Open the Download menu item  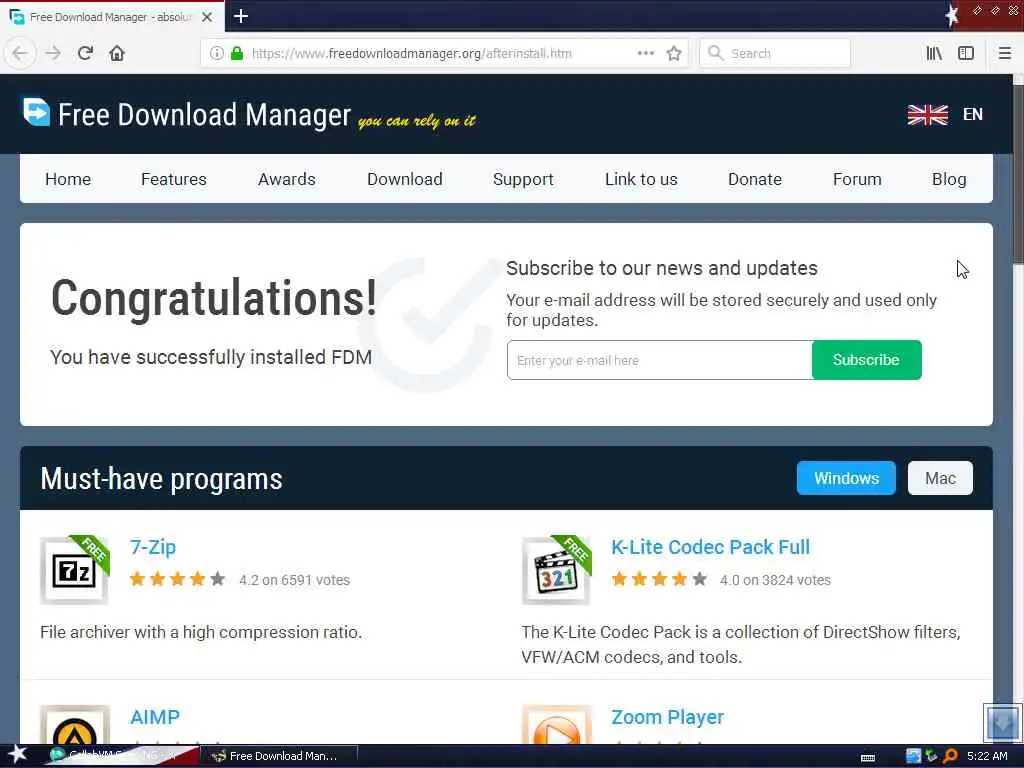coord(405,179)
